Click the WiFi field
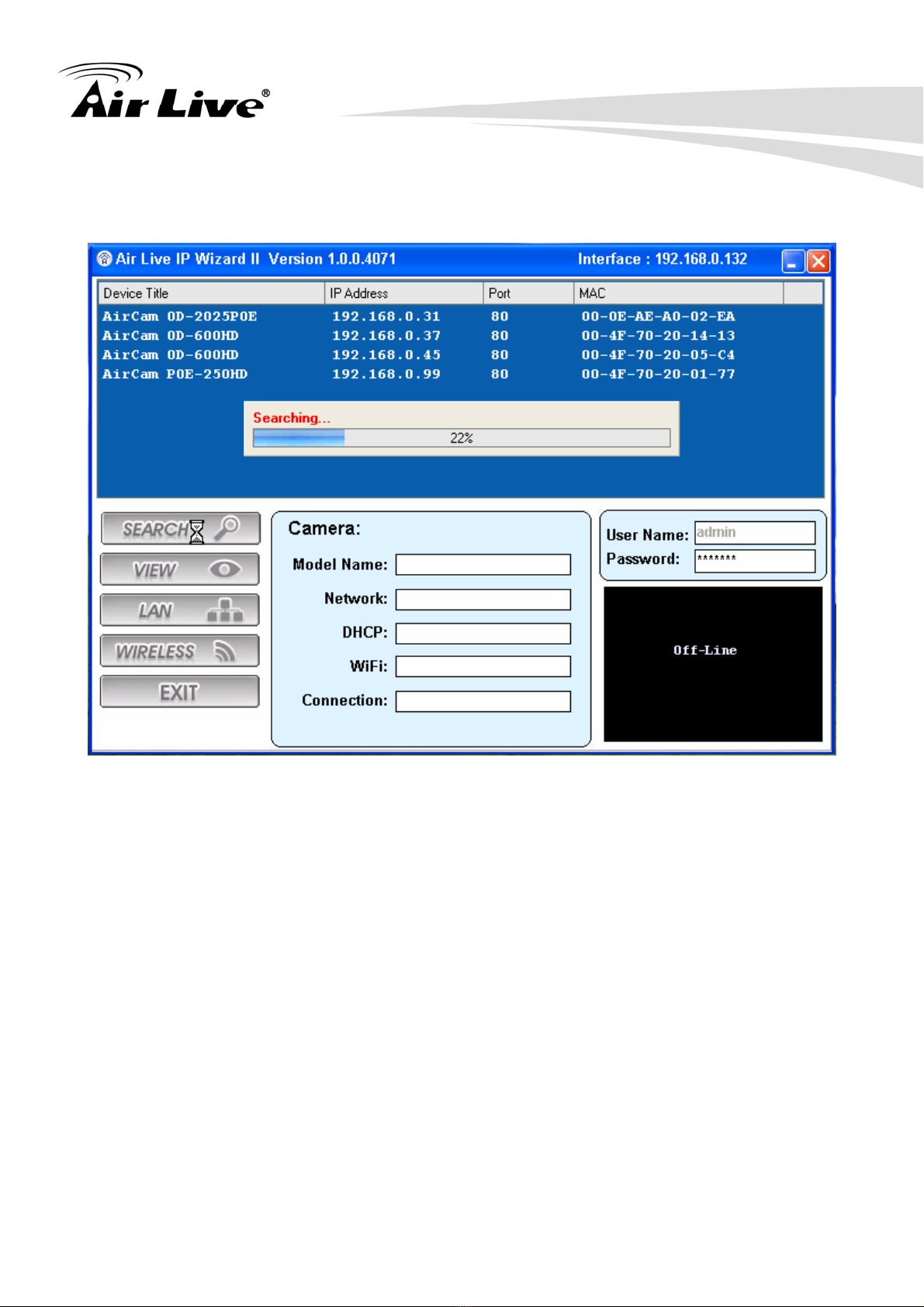924x1307 pixels. (483, 667)
